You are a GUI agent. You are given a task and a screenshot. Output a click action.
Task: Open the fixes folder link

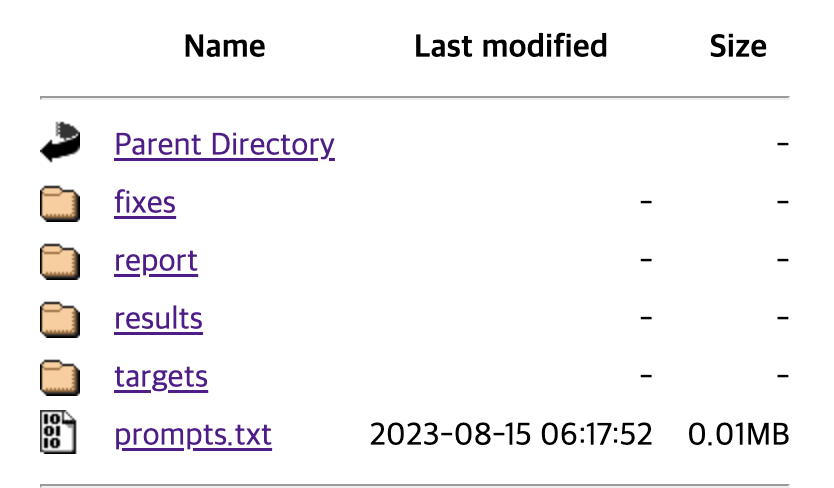point(145,202)
